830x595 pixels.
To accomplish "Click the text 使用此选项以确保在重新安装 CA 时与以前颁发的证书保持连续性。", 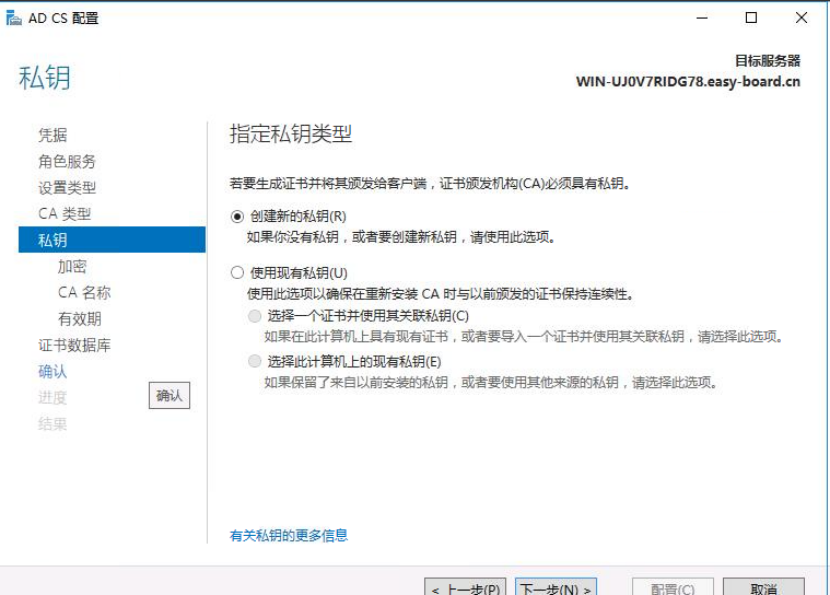I will [440, 294].
